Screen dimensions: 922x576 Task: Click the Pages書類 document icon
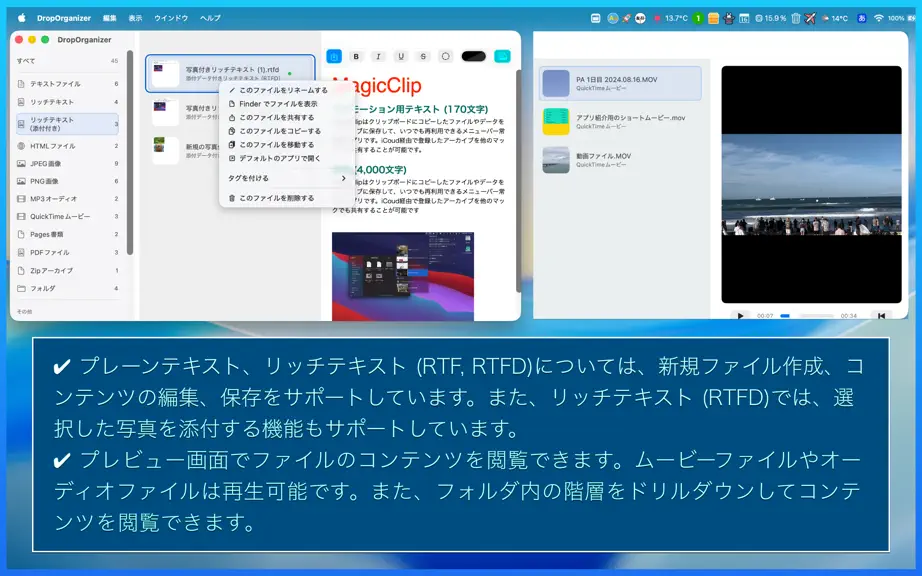[21, 234]
